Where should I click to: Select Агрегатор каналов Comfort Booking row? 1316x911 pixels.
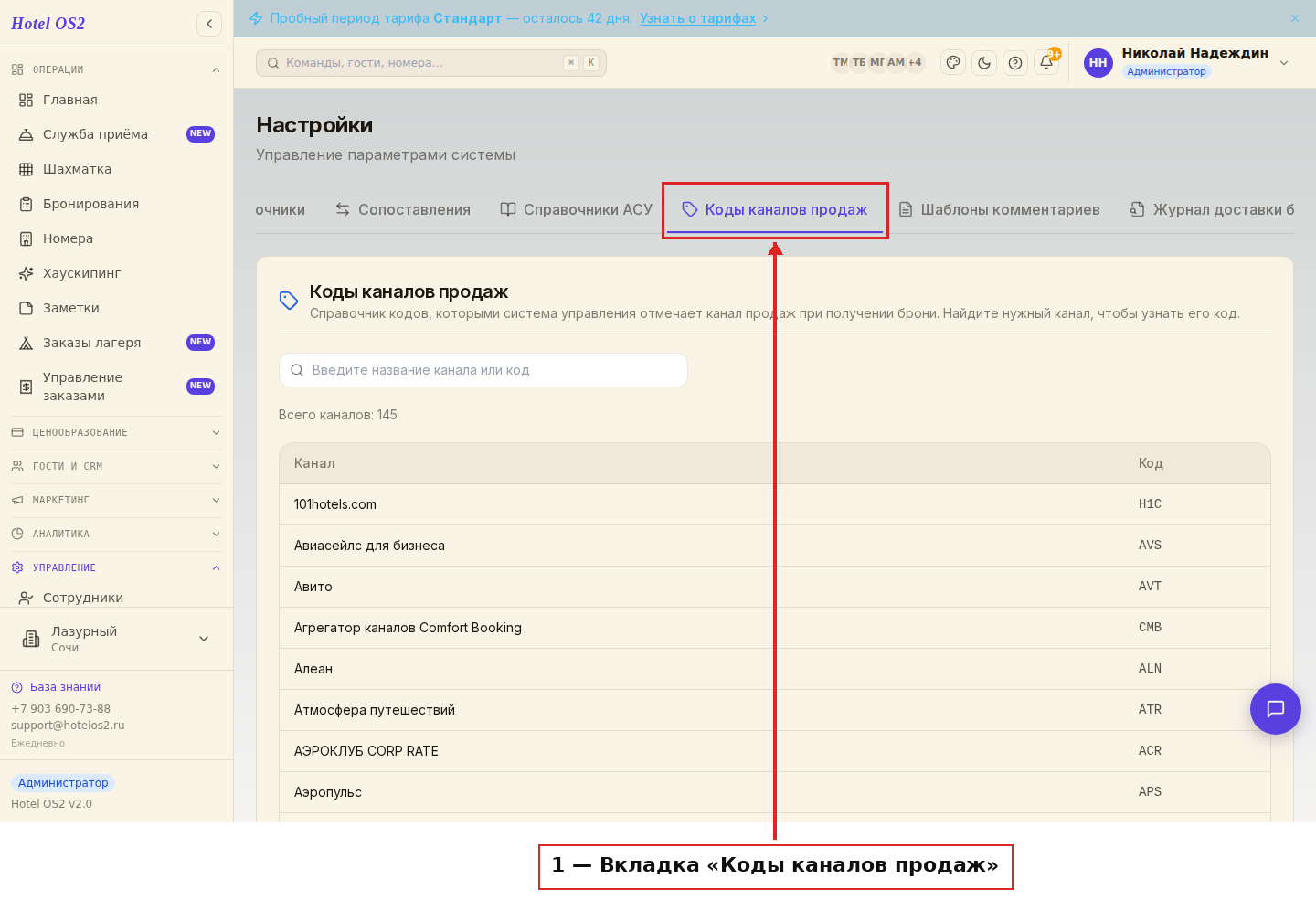(x=775, y=628)
